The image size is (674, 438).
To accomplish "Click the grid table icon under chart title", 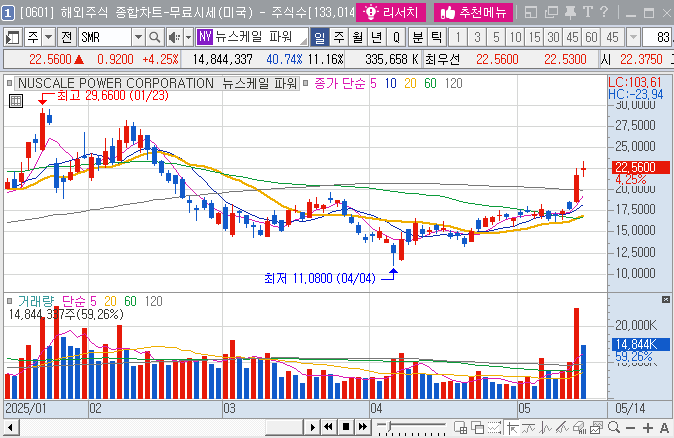I will (15, 101).
